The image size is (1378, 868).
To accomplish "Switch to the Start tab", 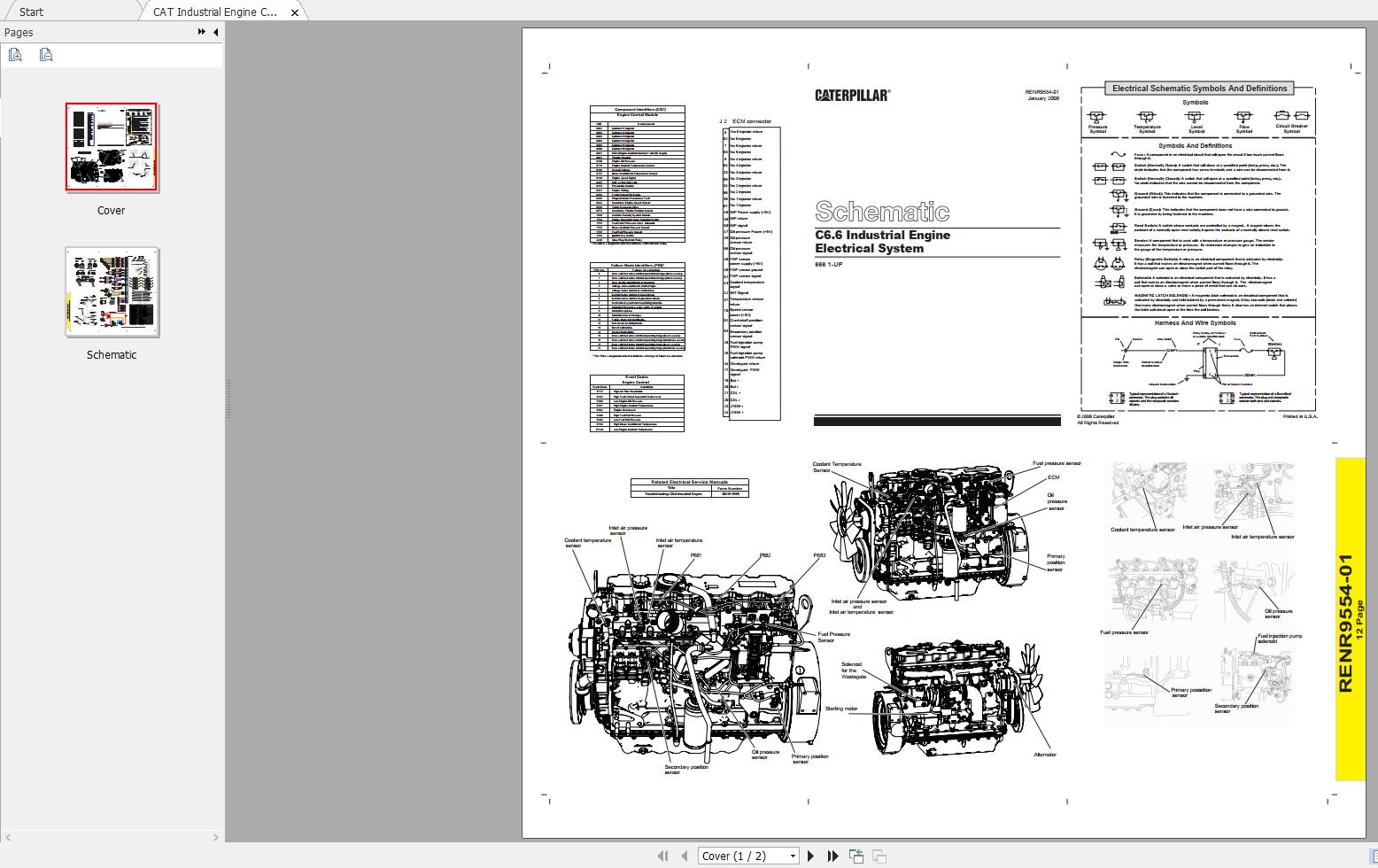I will (x=31, y=12).
